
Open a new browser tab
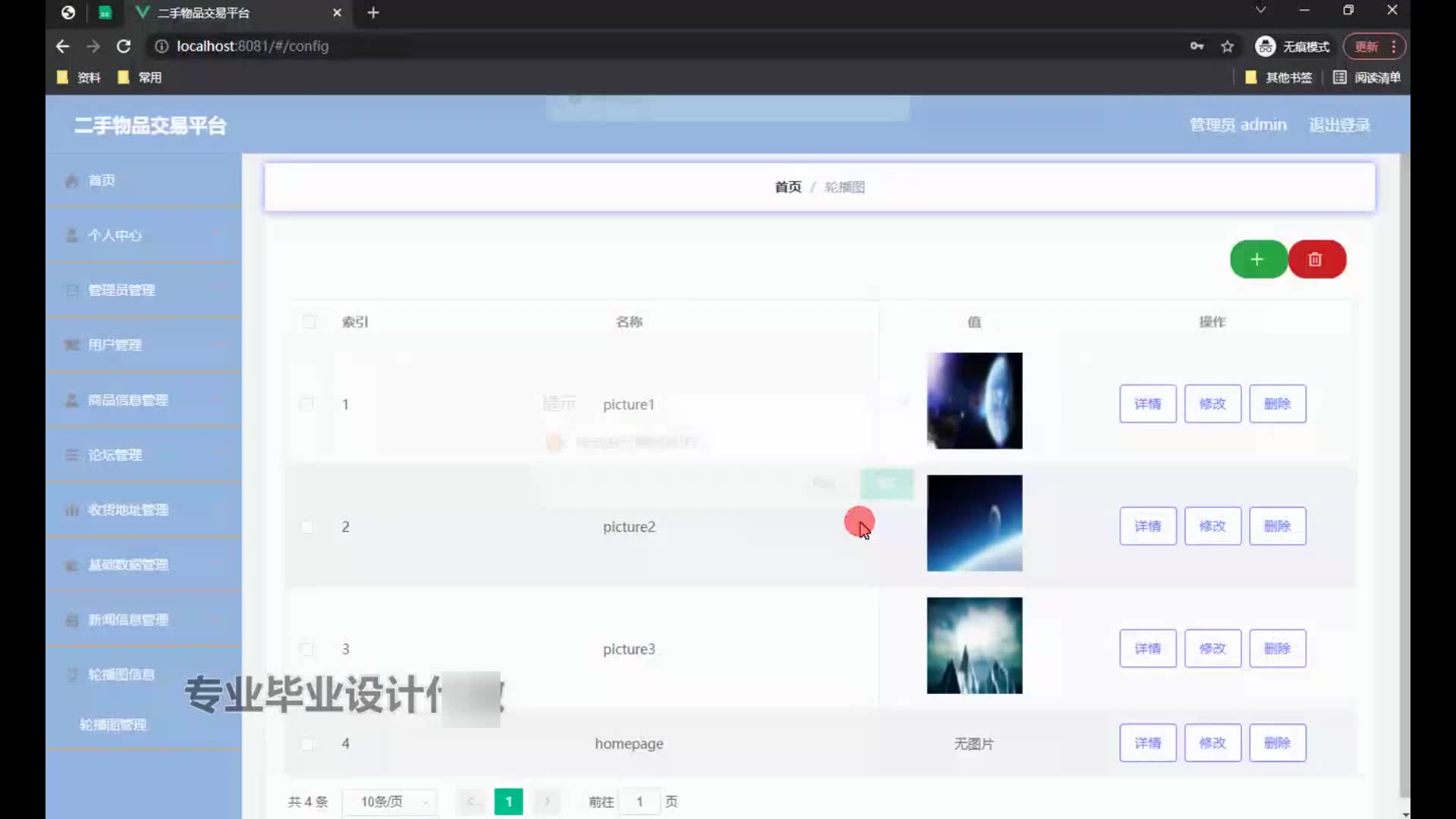click(x=373, y=13)
